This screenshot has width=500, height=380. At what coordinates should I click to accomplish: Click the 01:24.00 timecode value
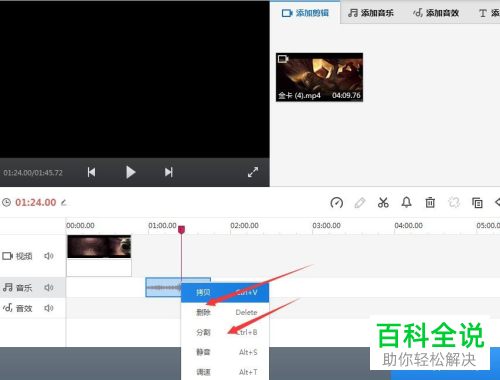[x=36, y=202]
